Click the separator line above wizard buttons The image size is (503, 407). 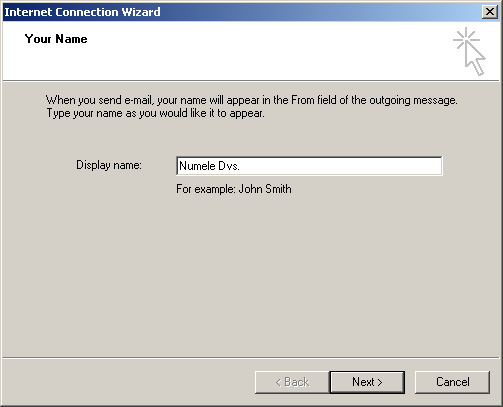coord(251,358)
